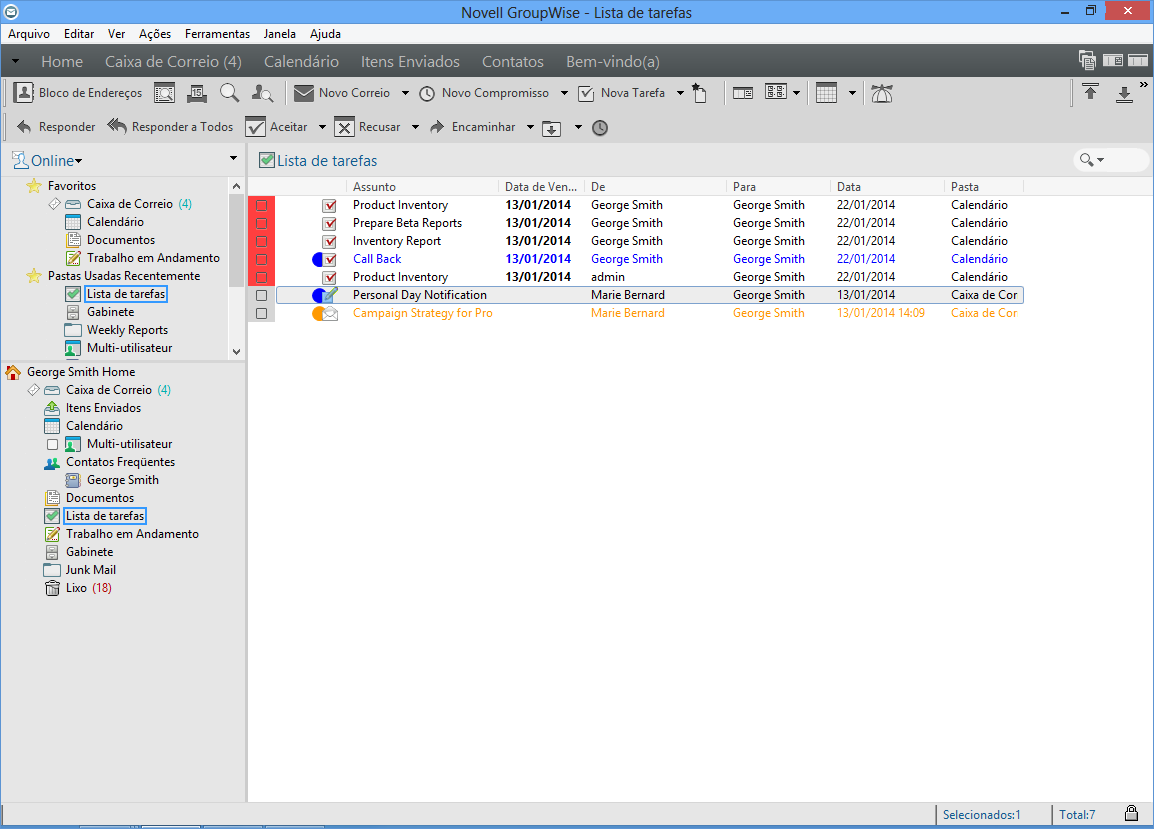Viewport: 1154px width, 829px height.
Task: Tick the checkbox for admin Product Inventory row
Action: 261,278
